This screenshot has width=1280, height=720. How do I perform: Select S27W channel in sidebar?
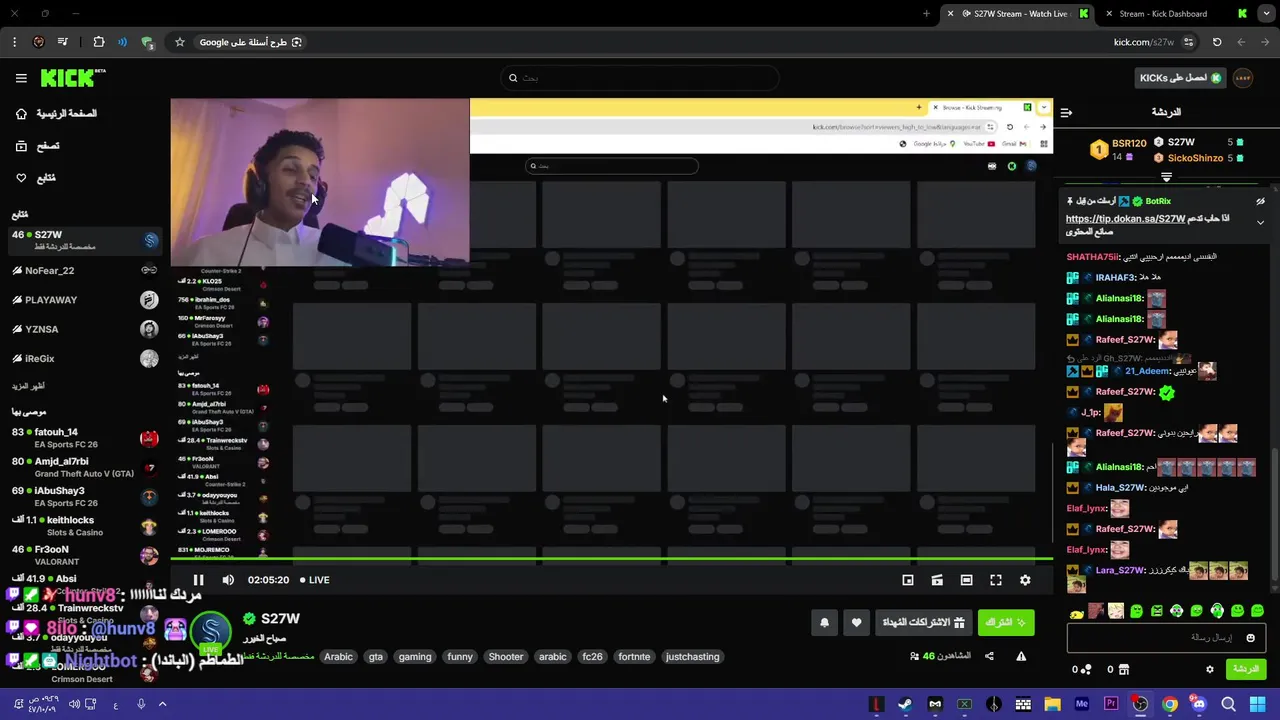tap(85, 240)
